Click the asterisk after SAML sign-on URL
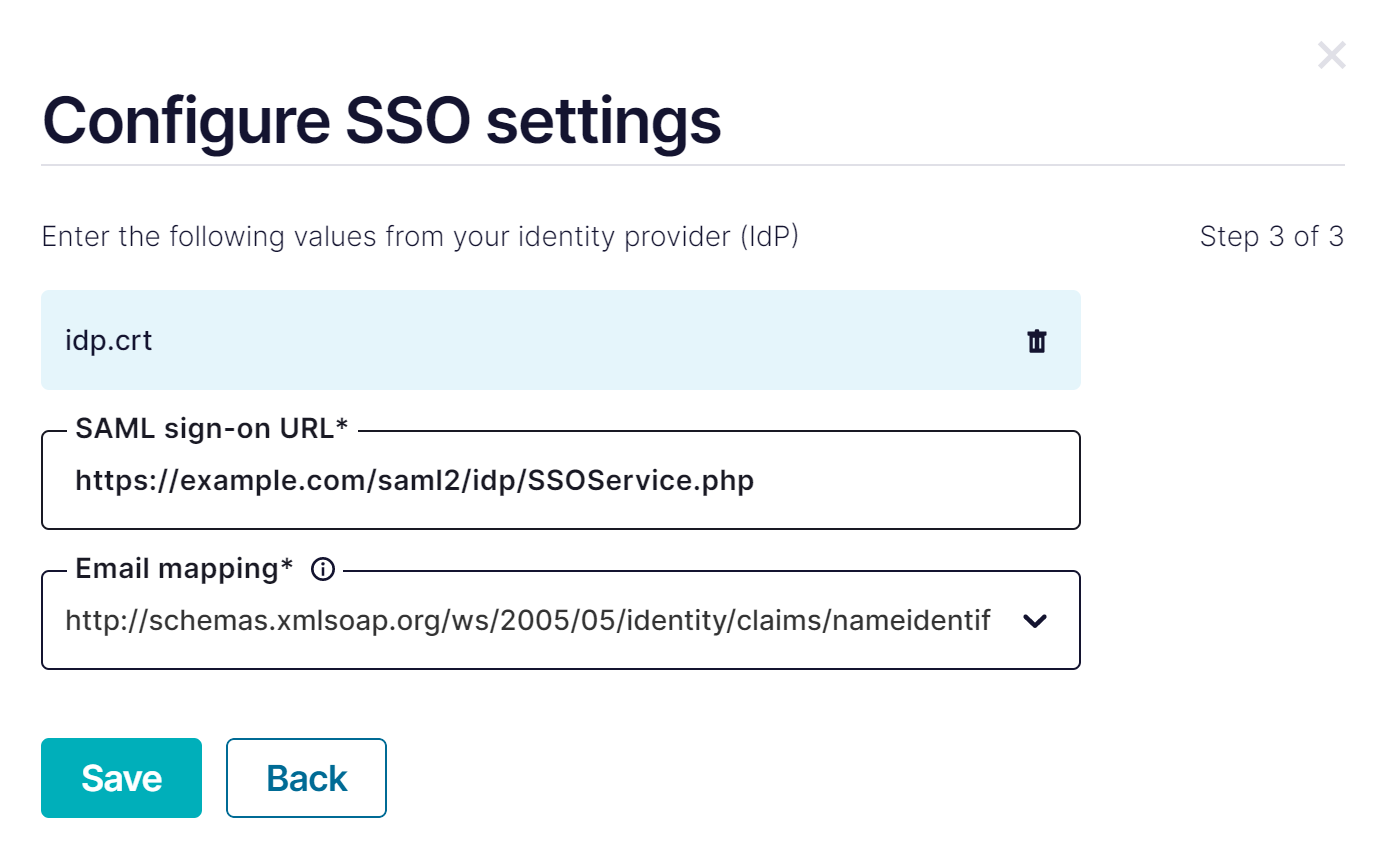This screenshot has height=854, width=1388. click(x=342, y=427)
